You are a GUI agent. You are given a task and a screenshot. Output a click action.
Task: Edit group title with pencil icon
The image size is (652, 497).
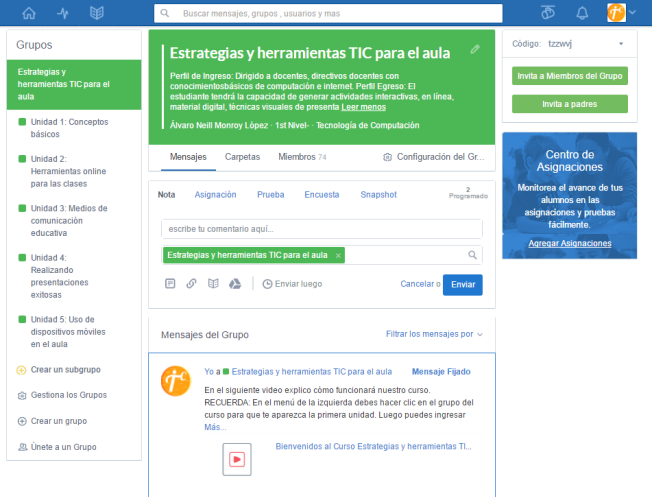click(475, 49)
